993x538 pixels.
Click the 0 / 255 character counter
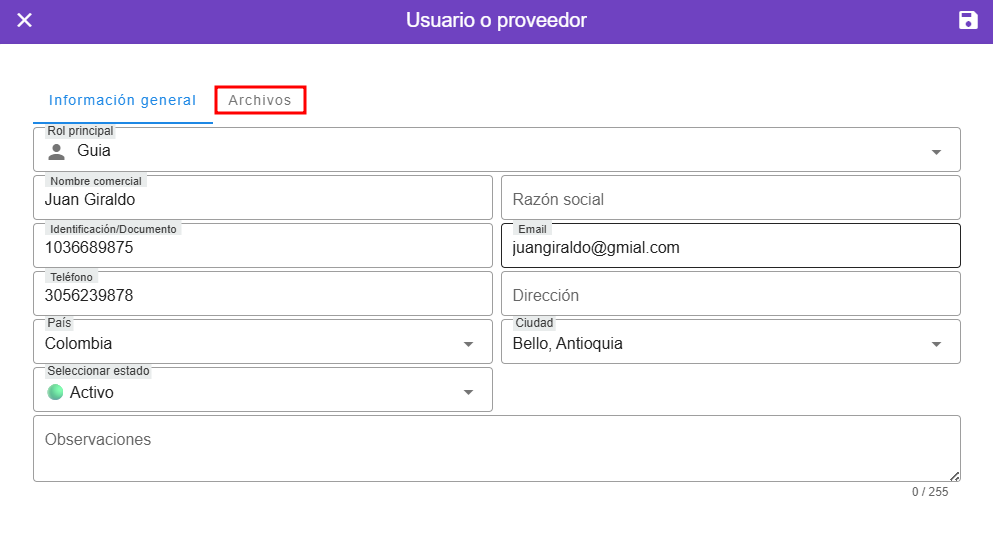(x=929, y=492)
